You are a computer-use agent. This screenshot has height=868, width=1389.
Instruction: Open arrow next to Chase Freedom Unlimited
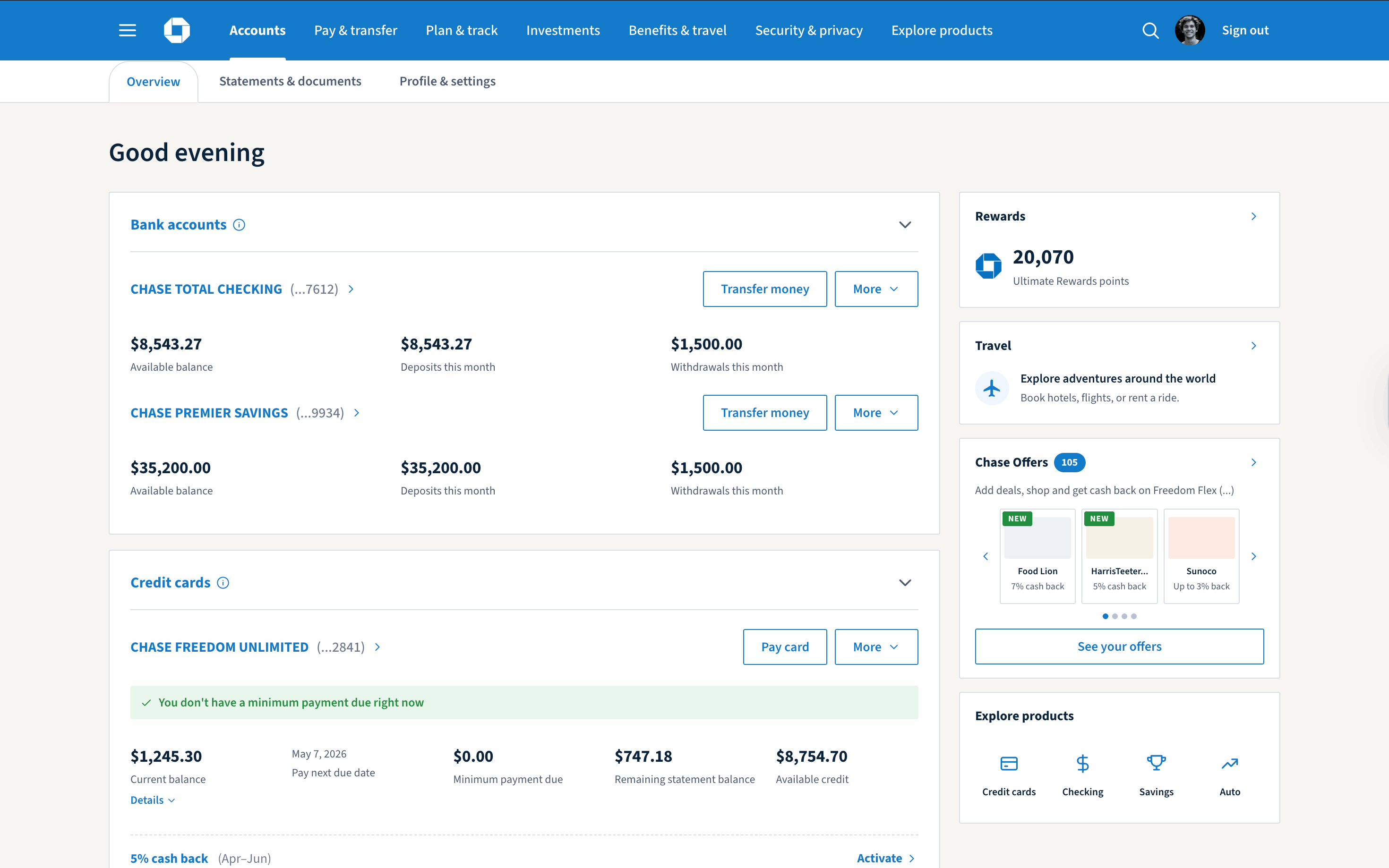(x=377, y=647)
